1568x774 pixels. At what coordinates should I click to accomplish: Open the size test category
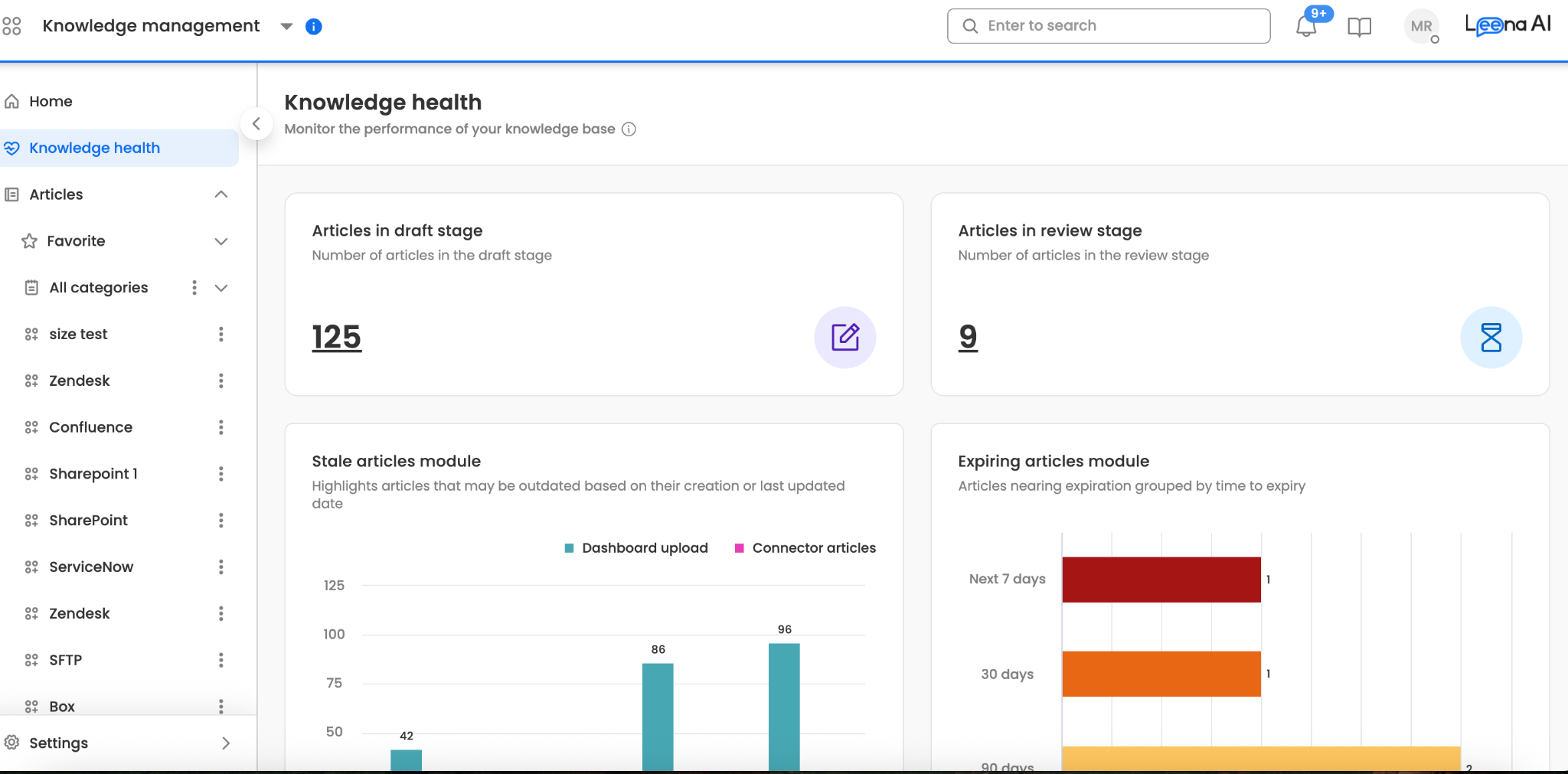[78, 335]
